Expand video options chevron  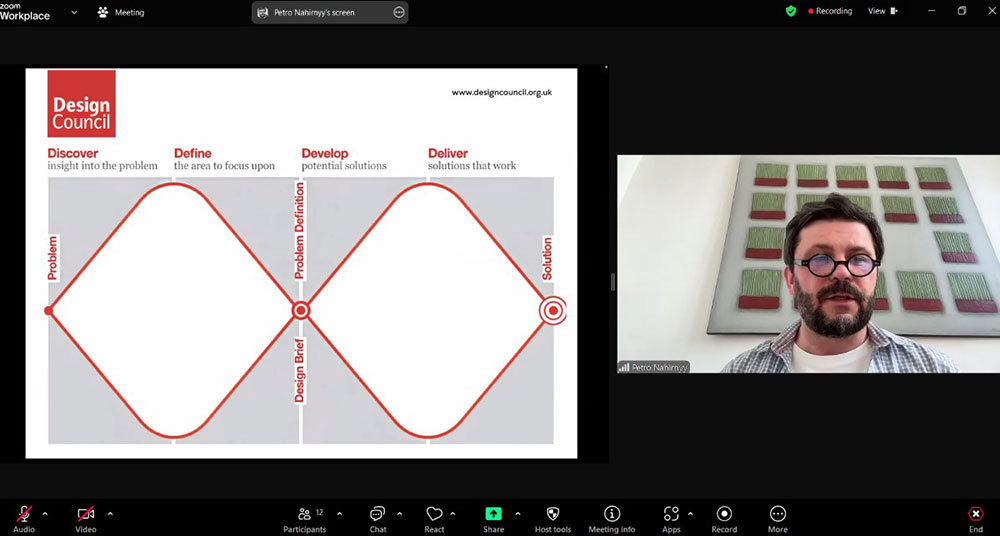(110, 514)
